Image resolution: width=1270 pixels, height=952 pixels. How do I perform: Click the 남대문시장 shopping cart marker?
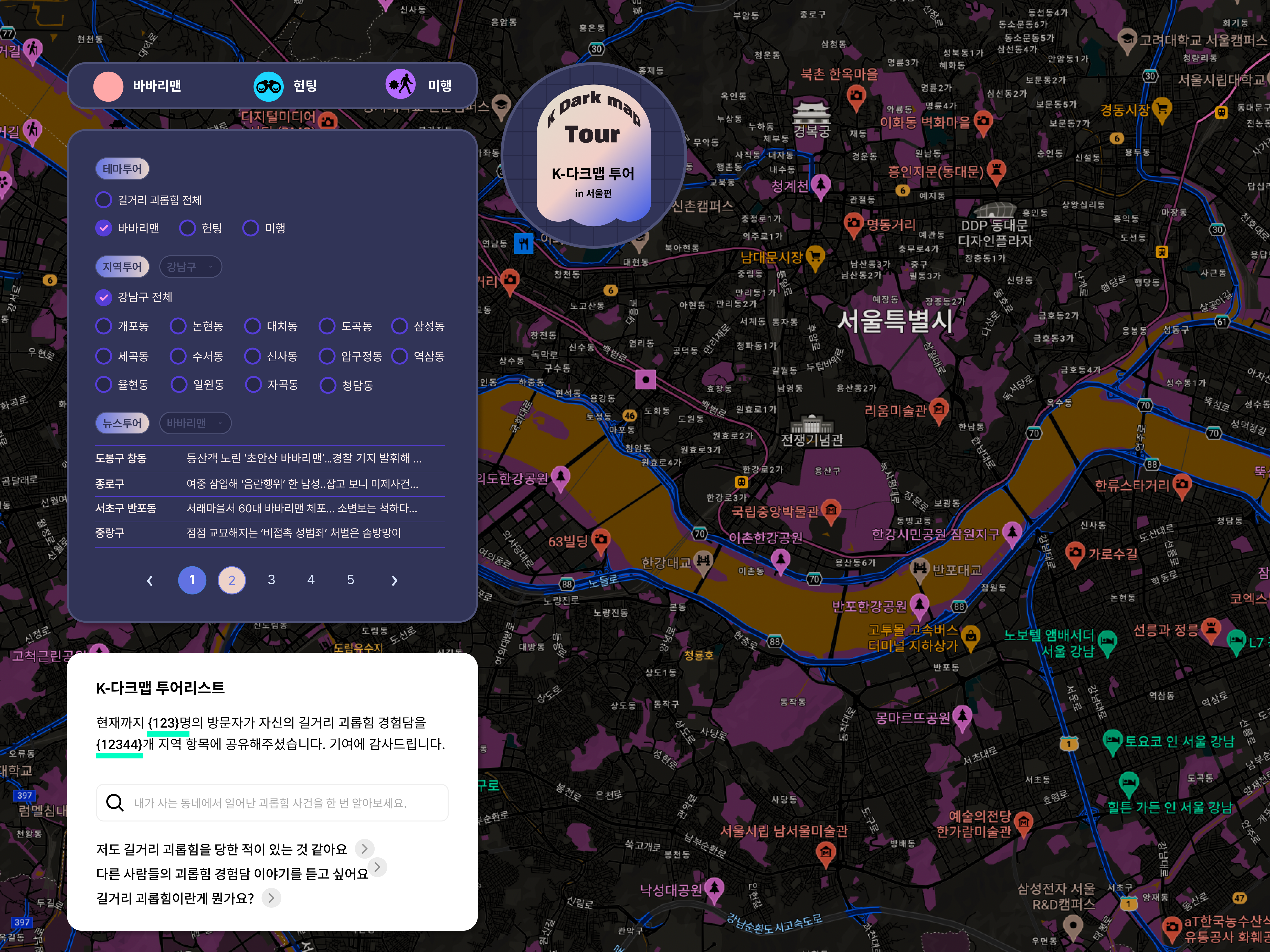click(x=815, y=256)
